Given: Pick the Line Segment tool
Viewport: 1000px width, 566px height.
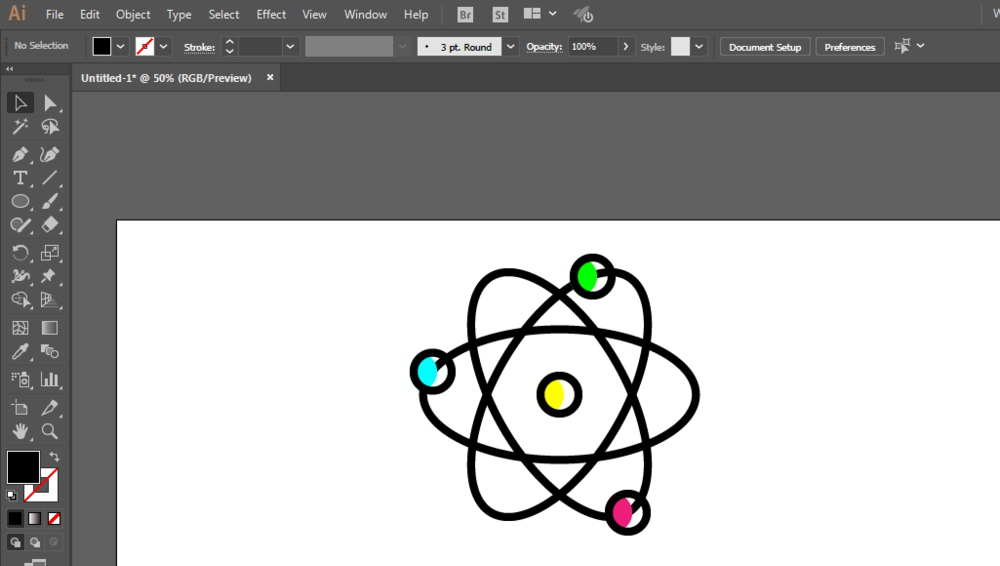Looking at the screenshot, I should (50, 178).
